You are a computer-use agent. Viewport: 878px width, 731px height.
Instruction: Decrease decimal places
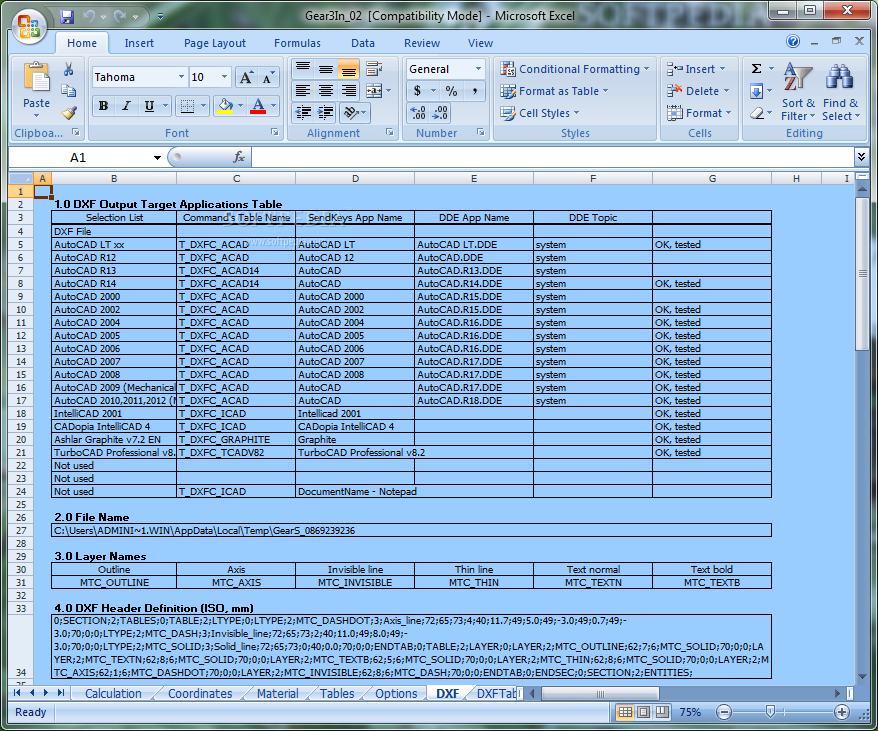pyautogui.click(x=440, y=113)
